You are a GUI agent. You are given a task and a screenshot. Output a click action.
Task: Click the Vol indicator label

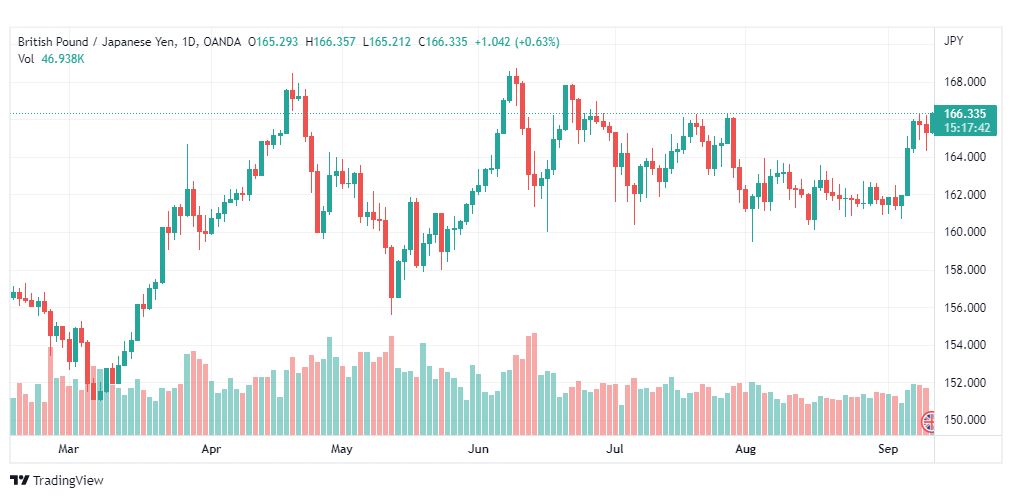[25, 59]
